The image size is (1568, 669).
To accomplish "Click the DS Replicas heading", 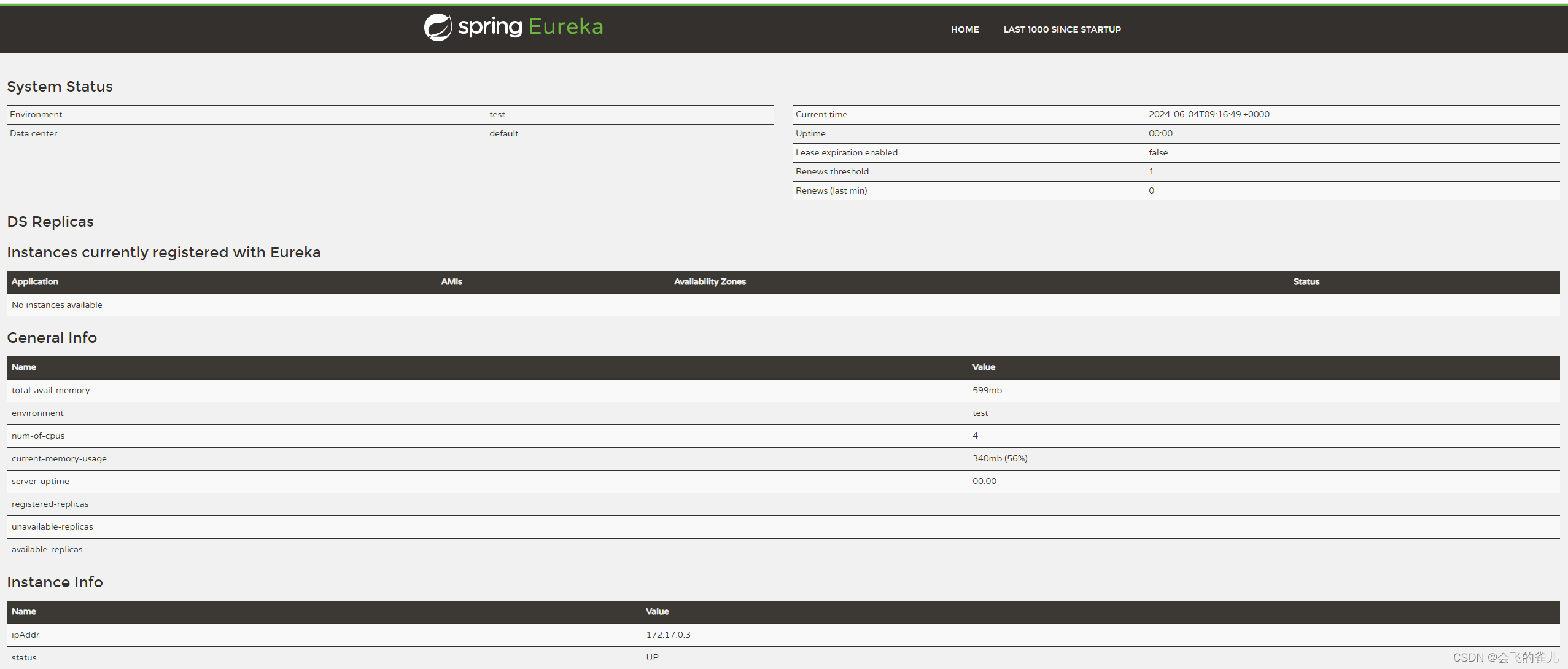I will pyautogui.click(x=50, y=222).
